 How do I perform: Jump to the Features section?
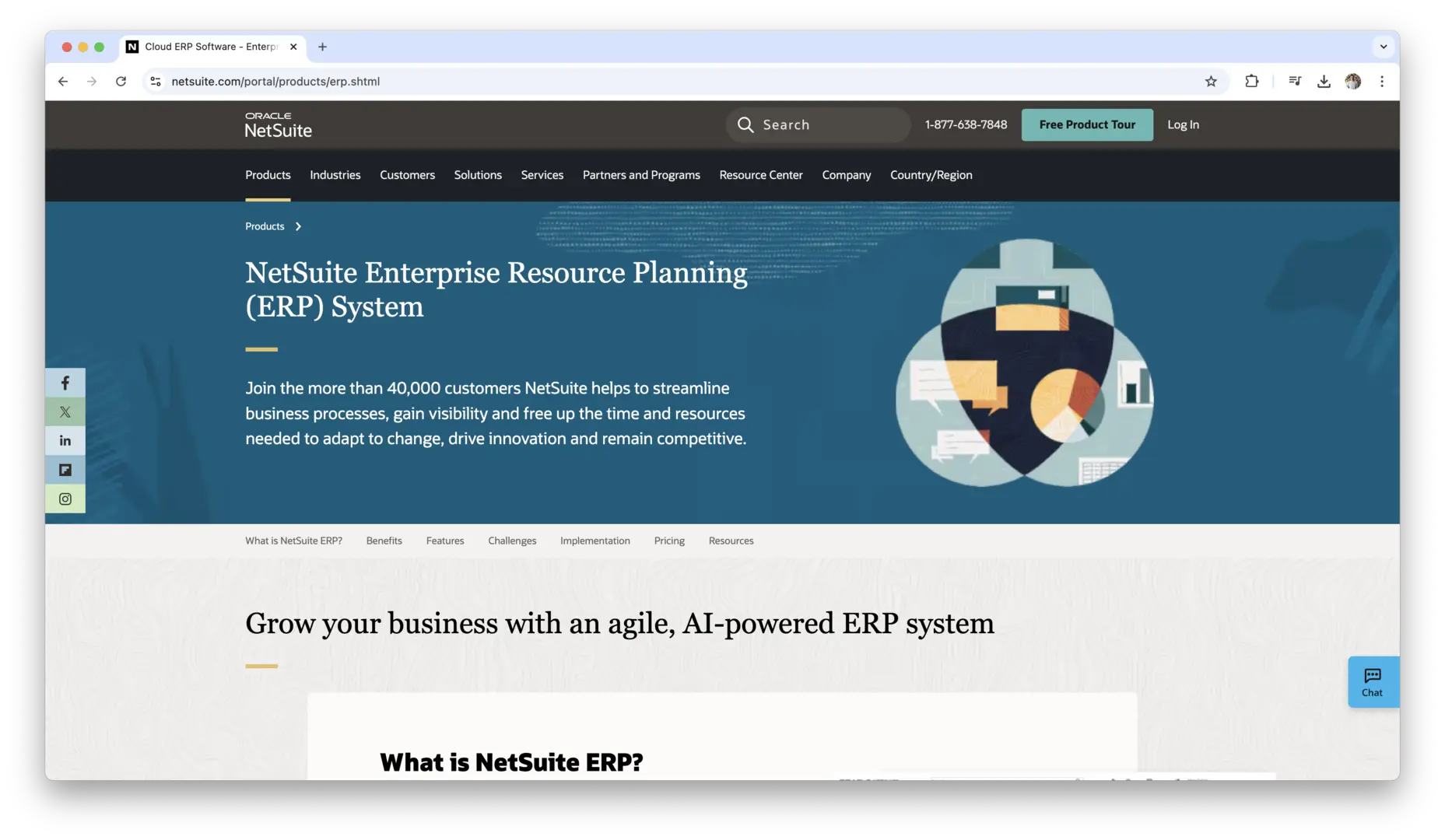point(444,541)
